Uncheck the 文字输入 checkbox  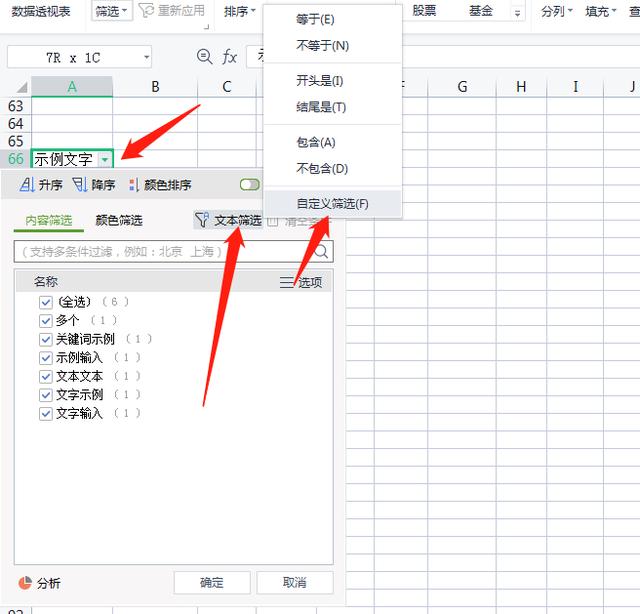coord(46,414)
